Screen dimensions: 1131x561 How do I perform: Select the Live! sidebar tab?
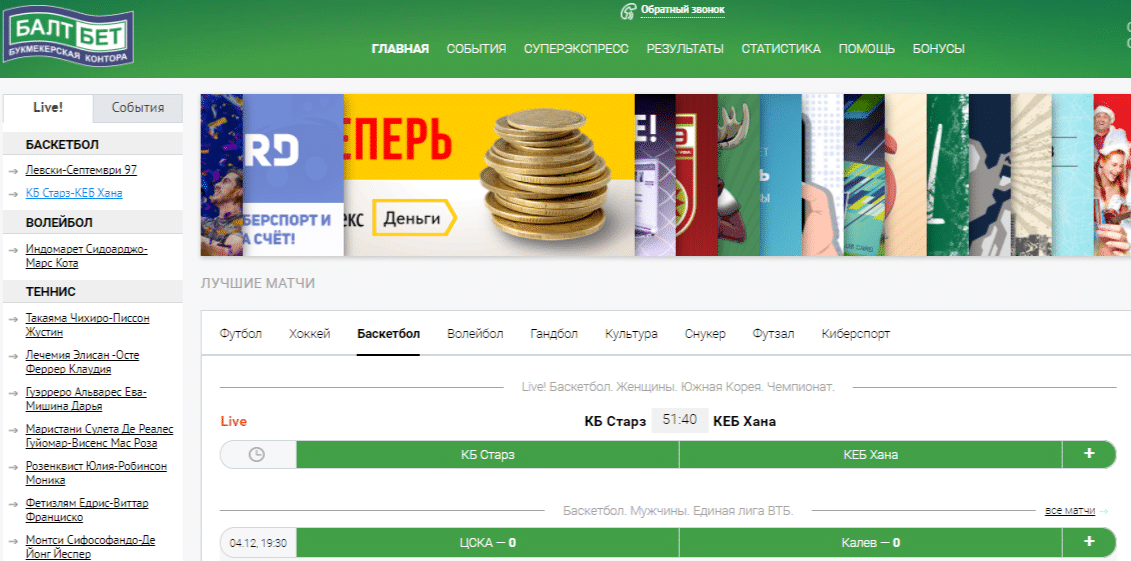tap(48, 108)
